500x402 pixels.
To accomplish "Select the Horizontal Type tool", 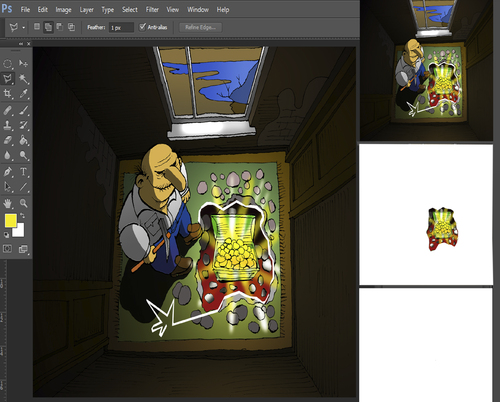I will [23, 172].
